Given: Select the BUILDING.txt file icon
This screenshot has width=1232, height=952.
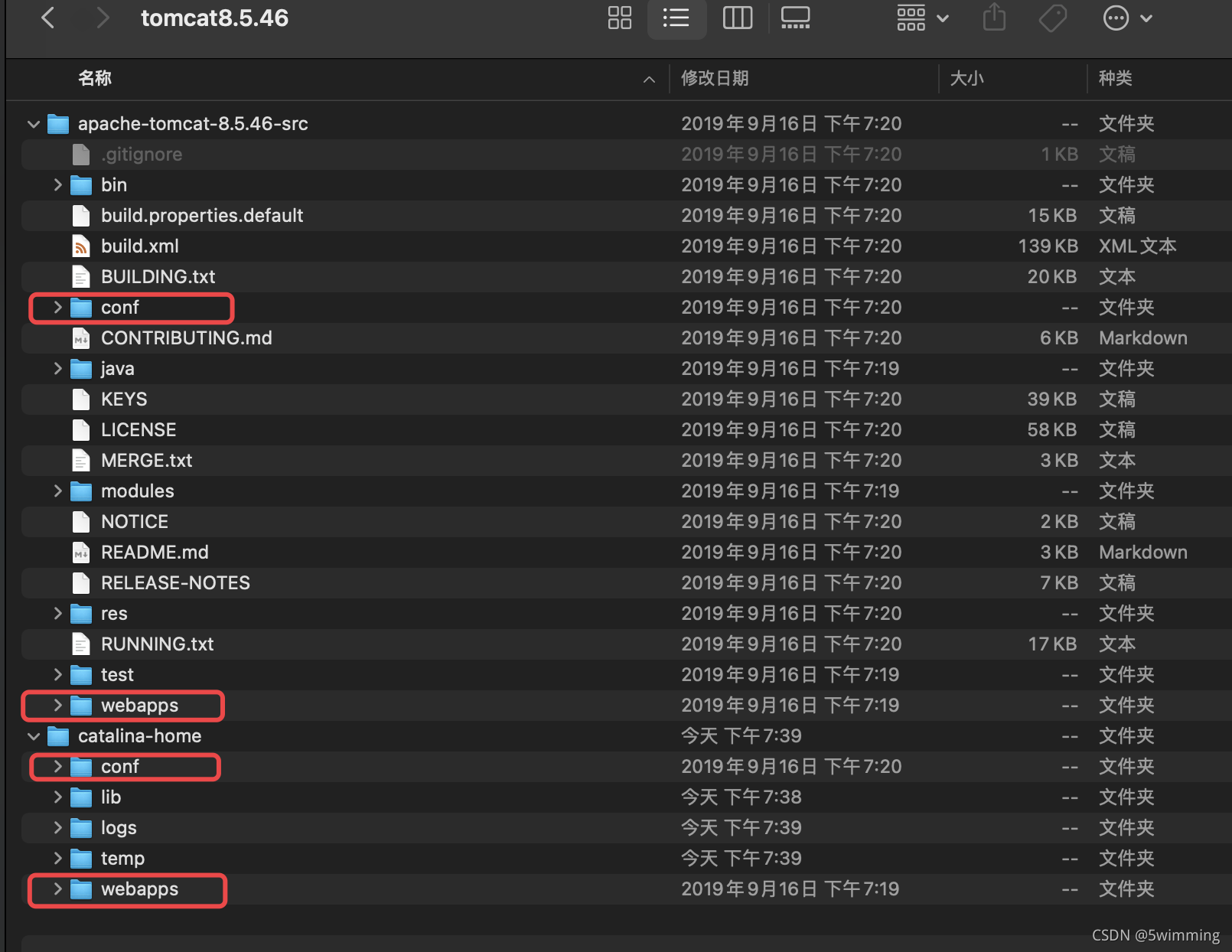Looking at the screenshot, I should tap(81, 277).
